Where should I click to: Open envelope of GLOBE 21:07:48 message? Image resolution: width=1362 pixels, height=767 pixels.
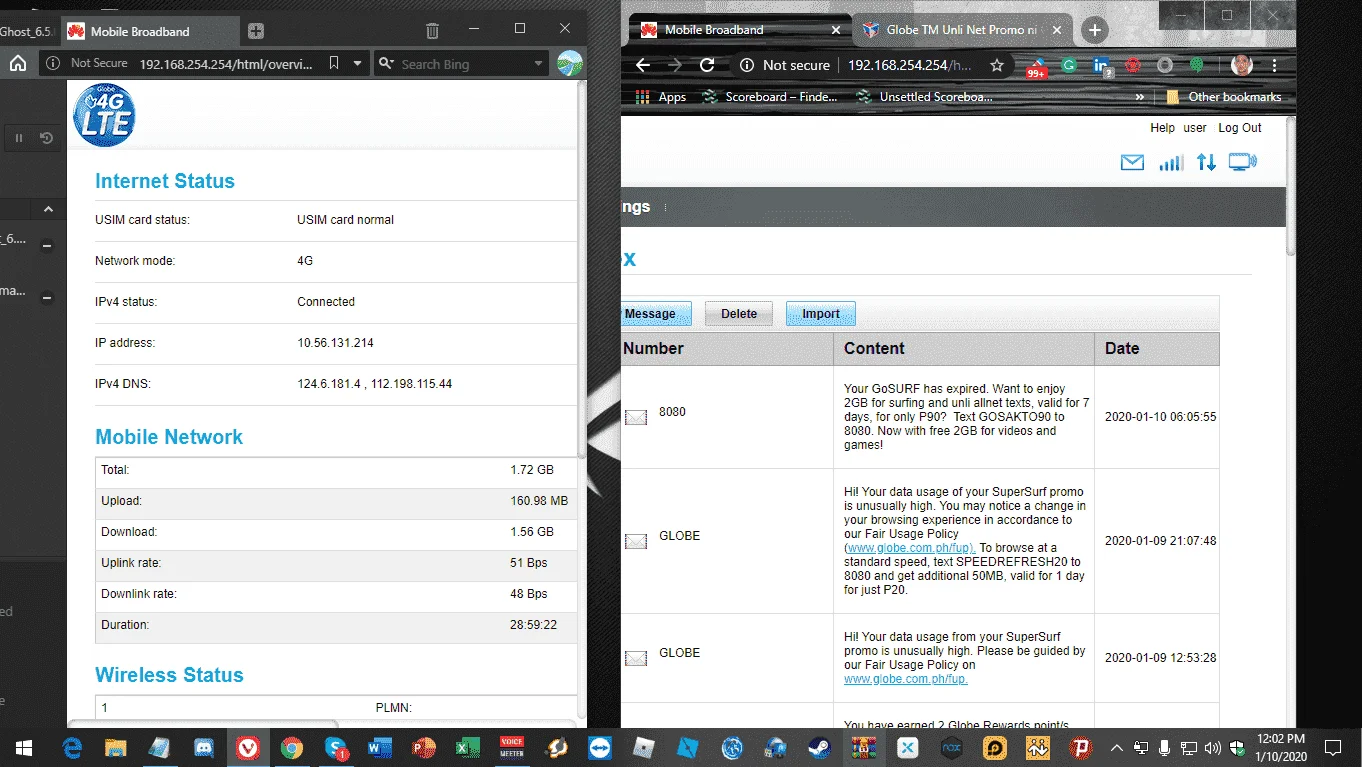click(x=636, y=541)
